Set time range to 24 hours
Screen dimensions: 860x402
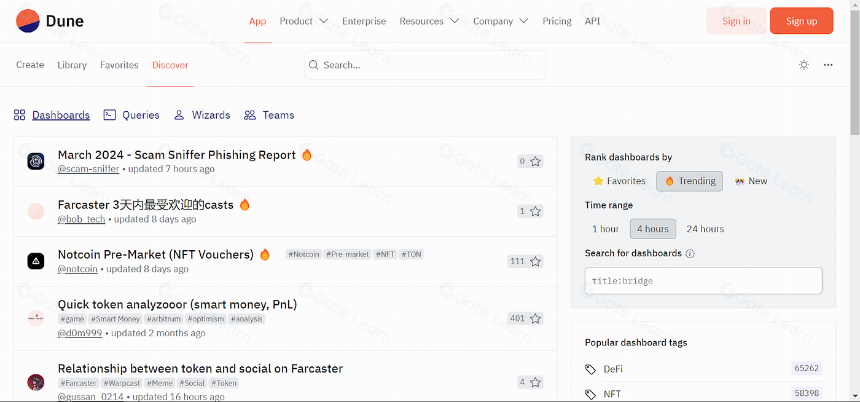[x=705, y=229]
